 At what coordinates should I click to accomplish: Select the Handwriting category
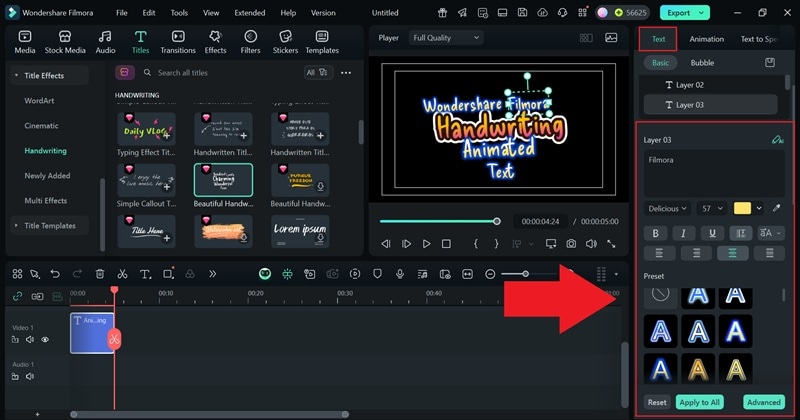point(45,151)
